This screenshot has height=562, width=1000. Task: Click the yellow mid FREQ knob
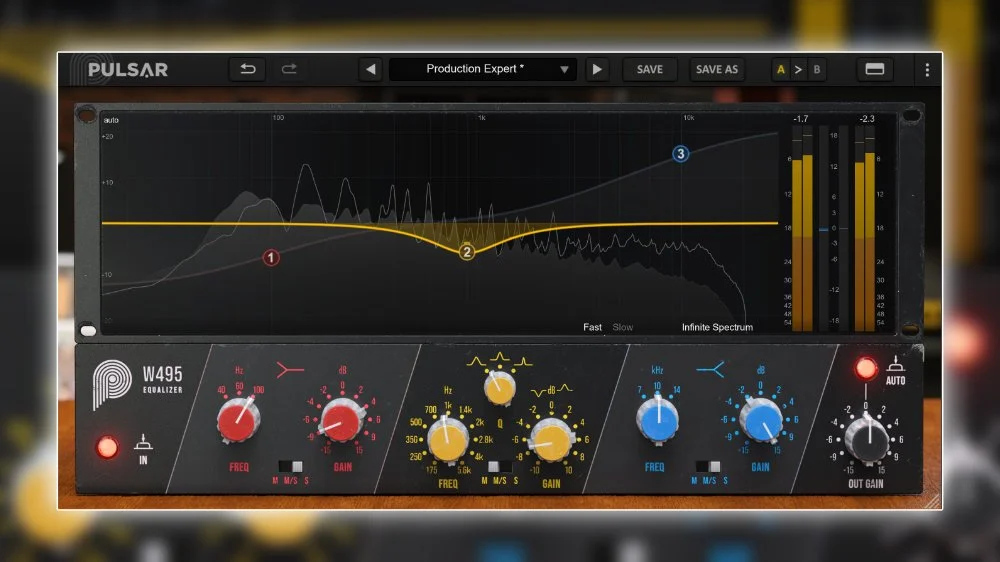447,439
